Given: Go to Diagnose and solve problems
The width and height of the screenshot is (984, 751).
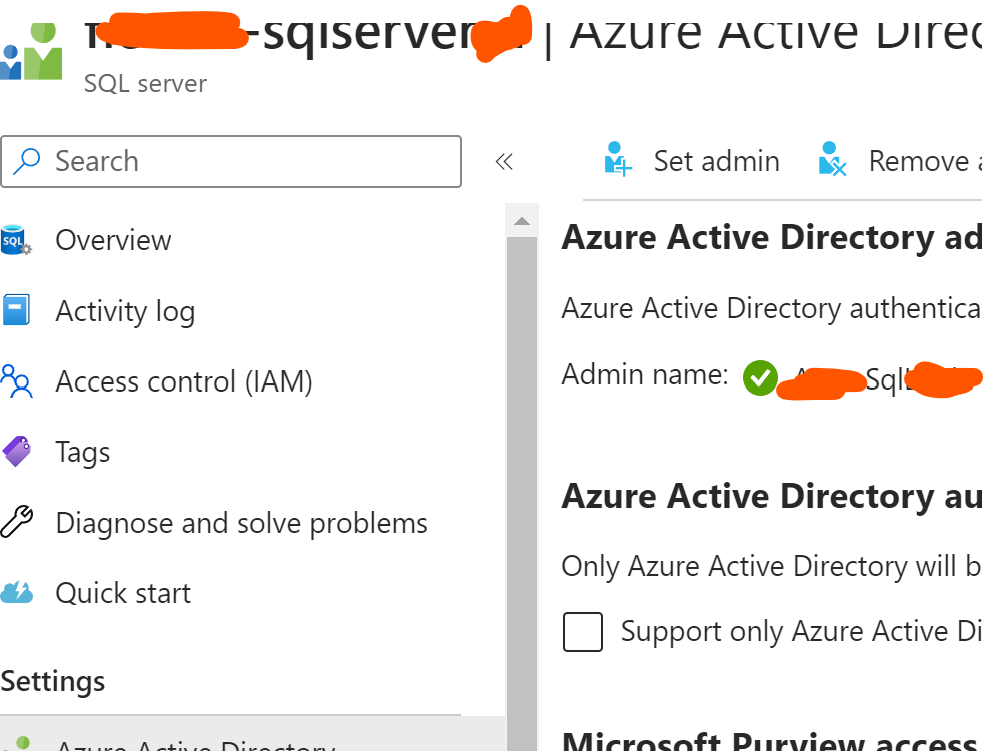Looking at the screenshot, I should 241,523.
